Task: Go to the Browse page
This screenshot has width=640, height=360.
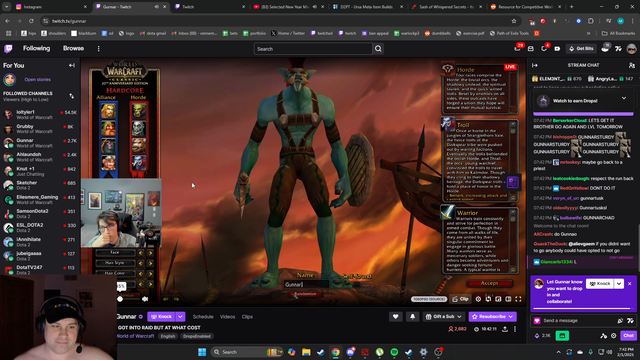Action: 73,48
